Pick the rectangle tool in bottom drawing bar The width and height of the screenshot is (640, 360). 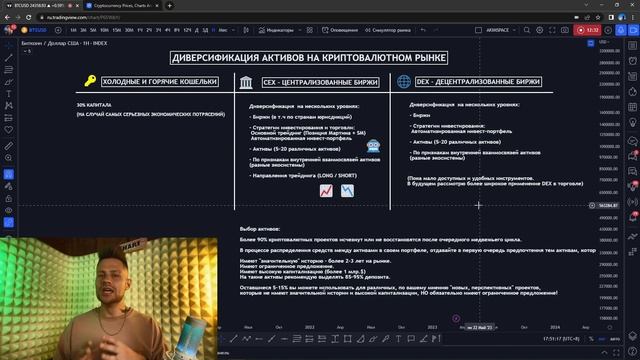pyautogui.click(x=347, y=338)
